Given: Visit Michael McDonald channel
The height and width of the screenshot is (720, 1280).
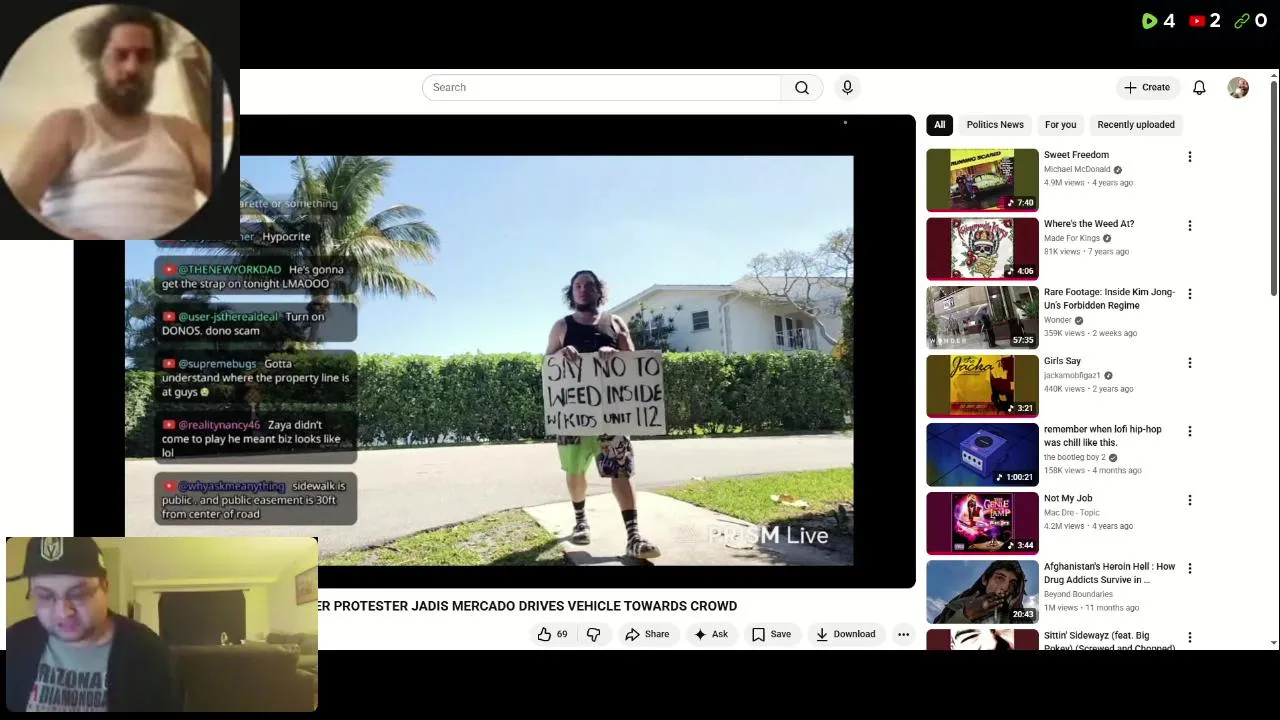Looking at the screenshot, I should pyautogui.click(x=1077, y=170).
